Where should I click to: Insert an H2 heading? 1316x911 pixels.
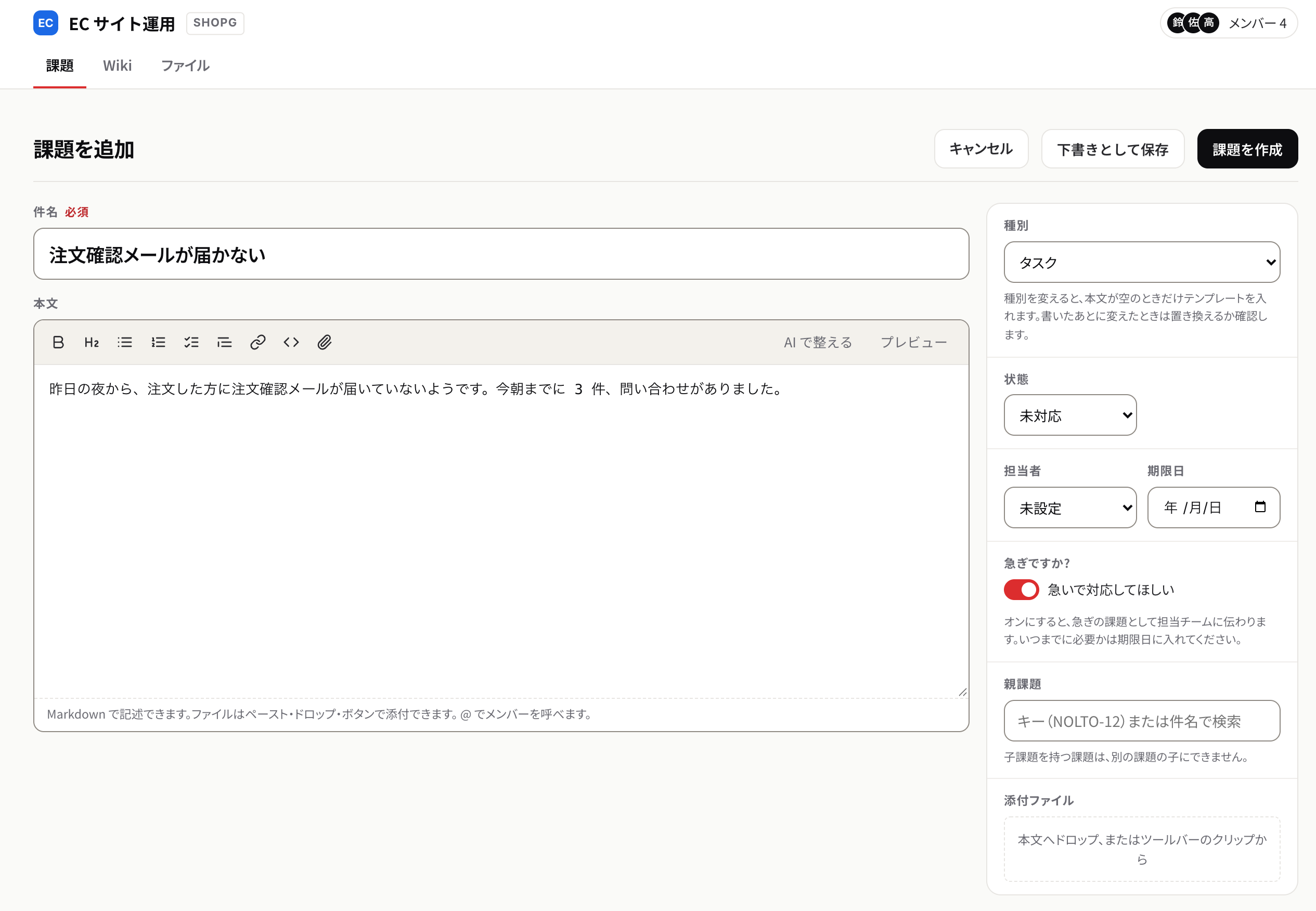92,342
